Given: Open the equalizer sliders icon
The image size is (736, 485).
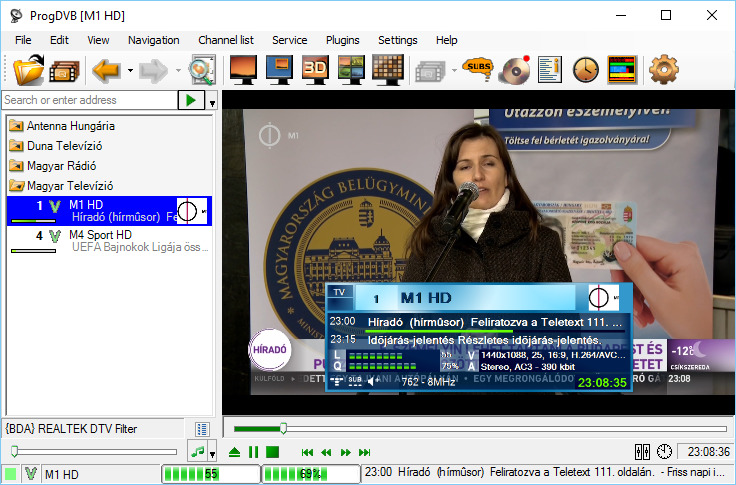Looking at the screenshot, I should [x=642, y=452].
